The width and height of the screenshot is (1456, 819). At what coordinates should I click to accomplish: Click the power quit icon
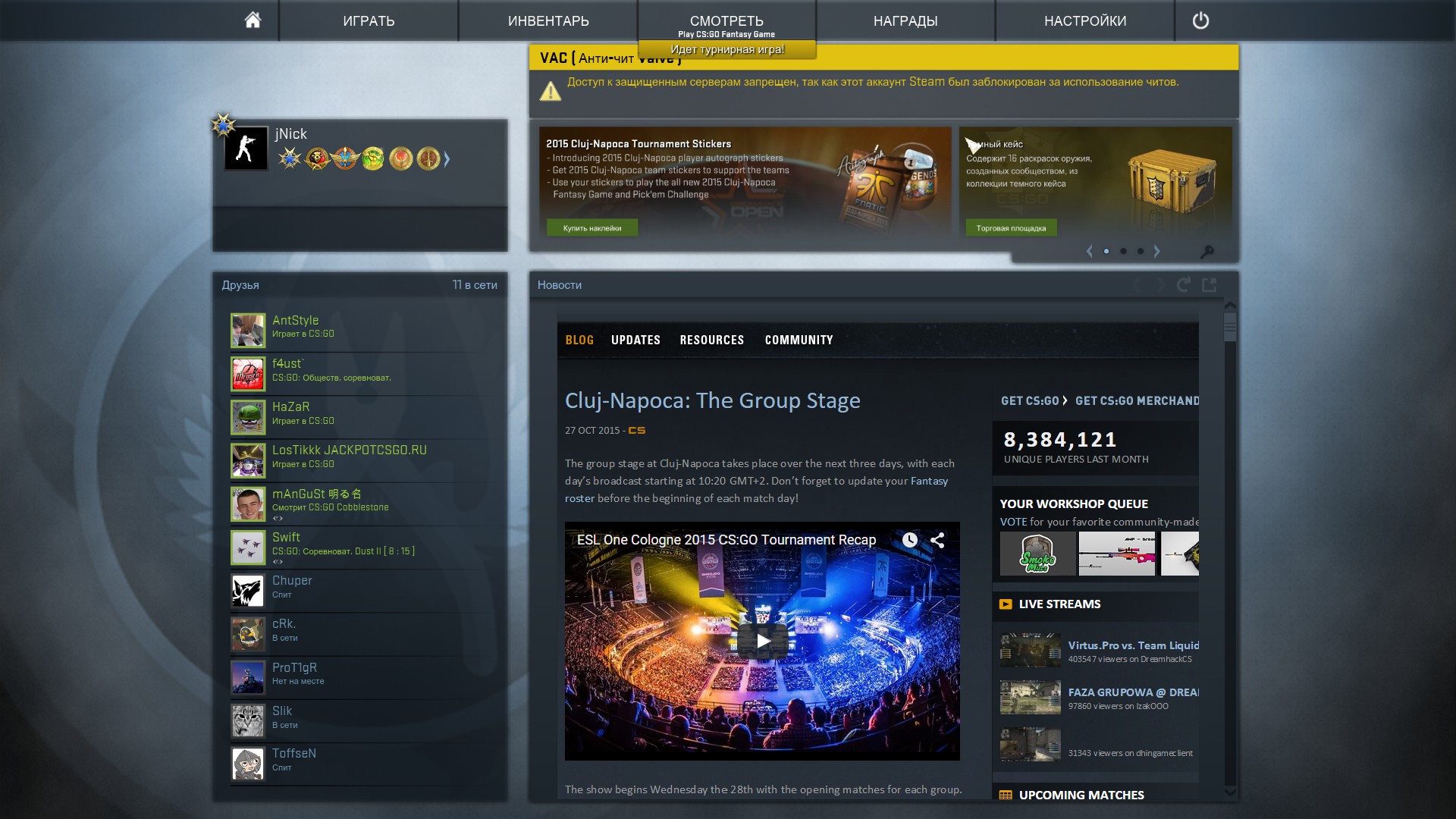(1200, 20)
